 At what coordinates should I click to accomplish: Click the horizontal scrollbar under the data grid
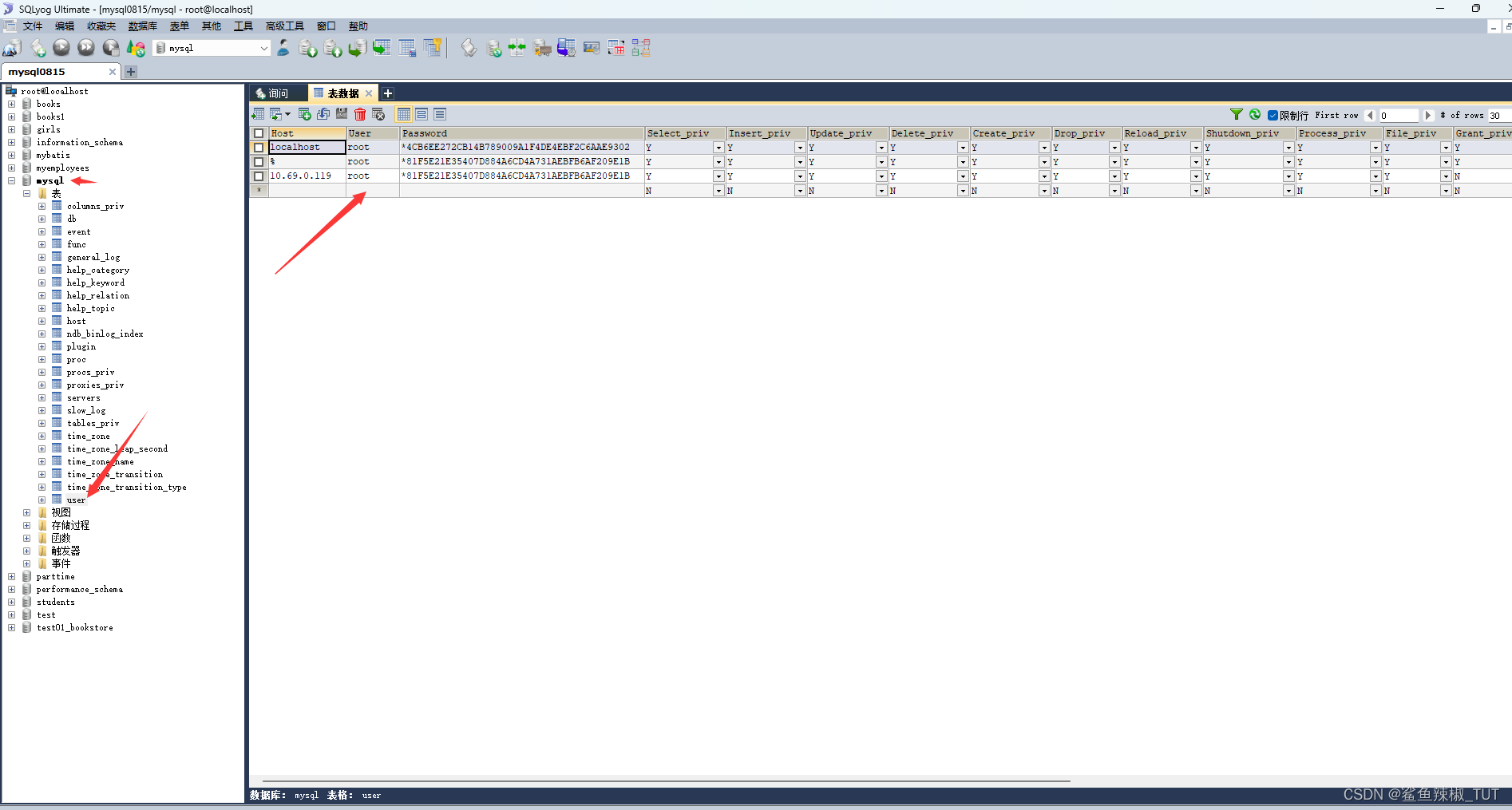click(666, 781)
